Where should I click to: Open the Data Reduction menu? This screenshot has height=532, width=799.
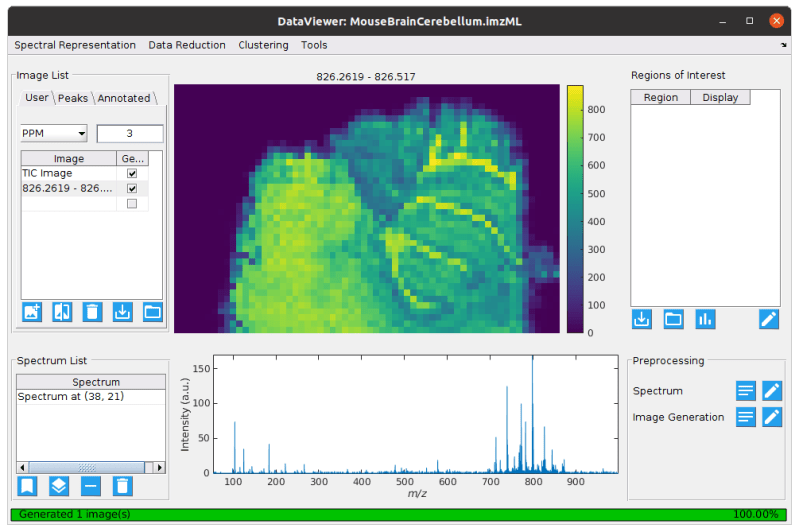(187, 45)
